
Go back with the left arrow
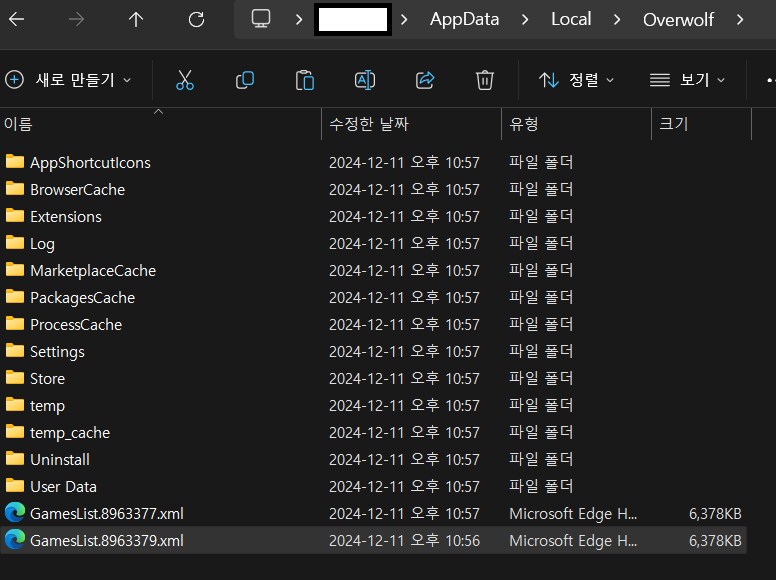pos(16,19)
